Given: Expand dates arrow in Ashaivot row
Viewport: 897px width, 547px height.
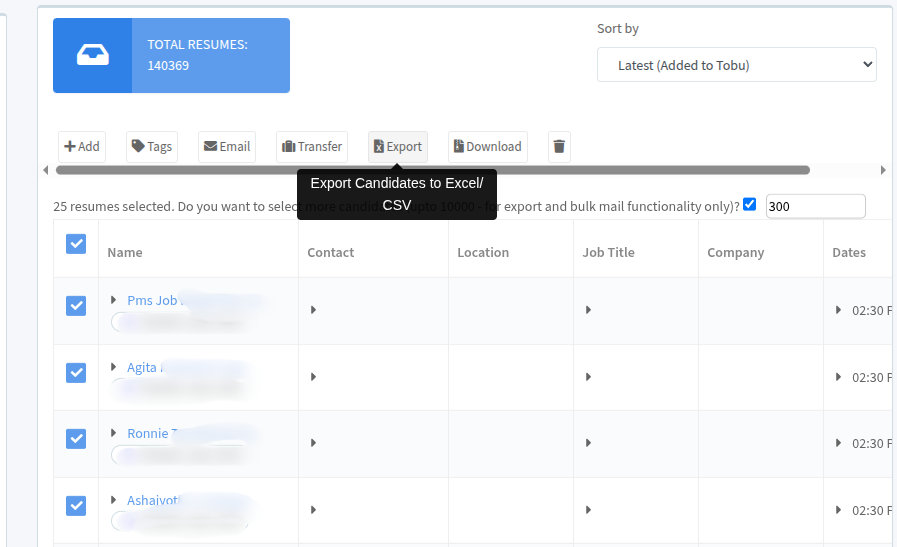Looking at the screenshot, I should tap(839, 510).
